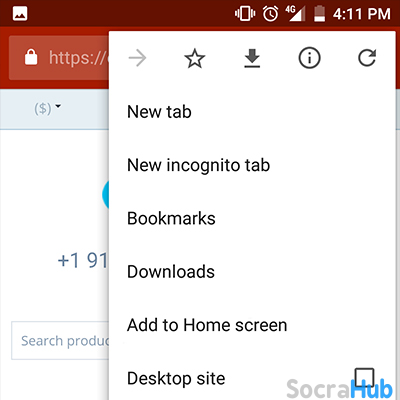
Task: Reload the page with the refresh icon
Action: click(367, 58)
